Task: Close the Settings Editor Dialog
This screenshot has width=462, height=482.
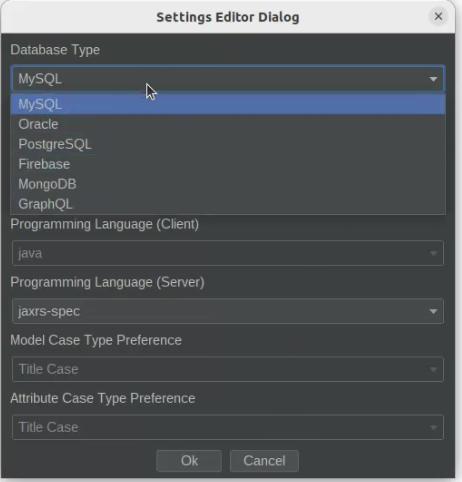Action: [438, 16]
